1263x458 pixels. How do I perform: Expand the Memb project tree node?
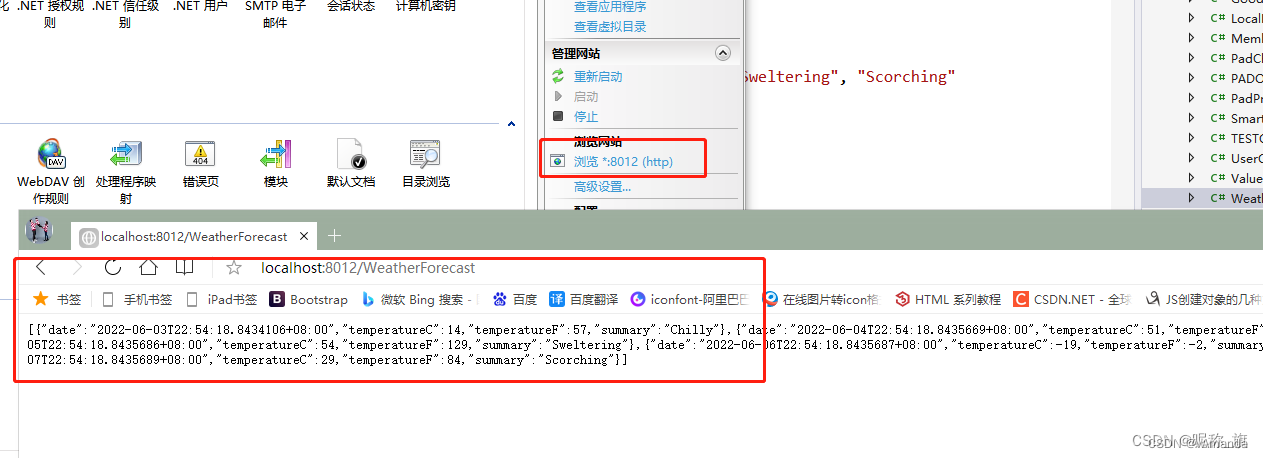tap(1191, 38)
